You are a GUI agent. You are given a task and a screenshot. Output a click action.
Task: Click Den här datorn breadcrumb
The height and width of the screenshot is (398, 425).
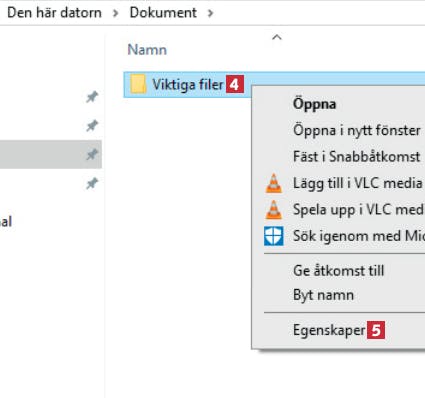(54, 13)
